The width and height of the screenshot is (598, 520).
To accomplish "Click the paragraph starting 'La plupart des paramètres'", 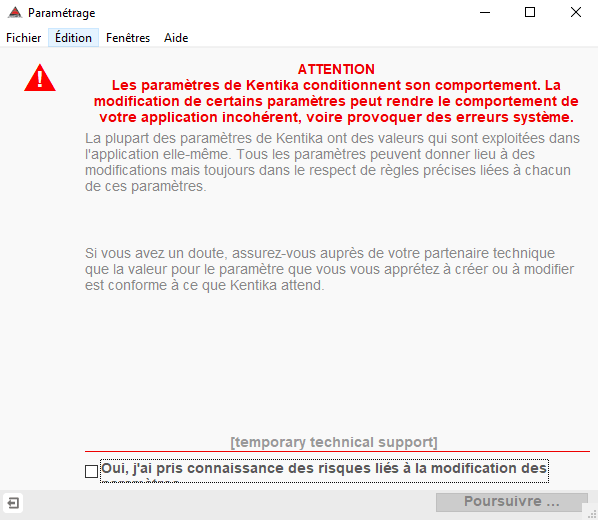I will (332, 162).
